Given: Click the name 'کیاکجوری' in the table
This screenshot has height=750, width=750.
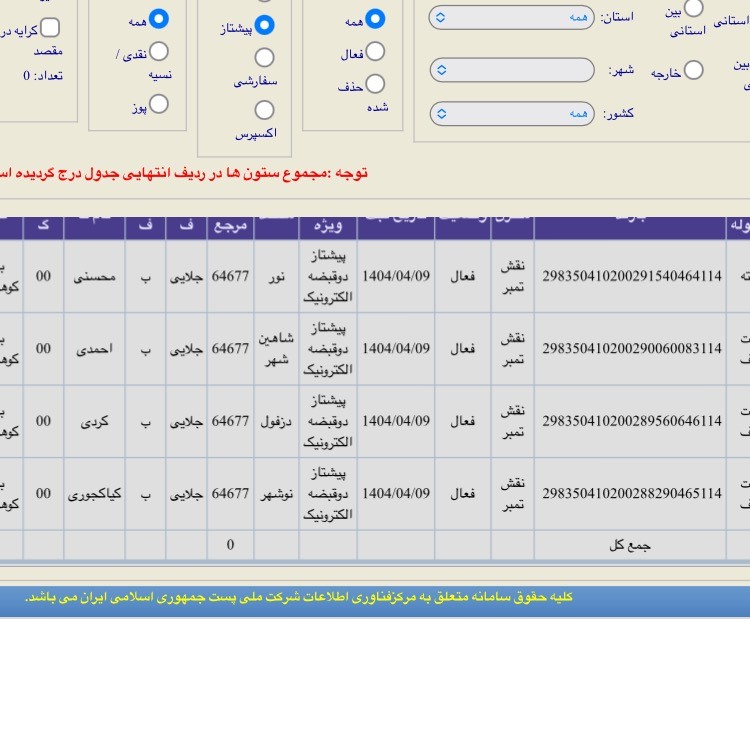Looking at the screenshot, I should click(94, 494).
